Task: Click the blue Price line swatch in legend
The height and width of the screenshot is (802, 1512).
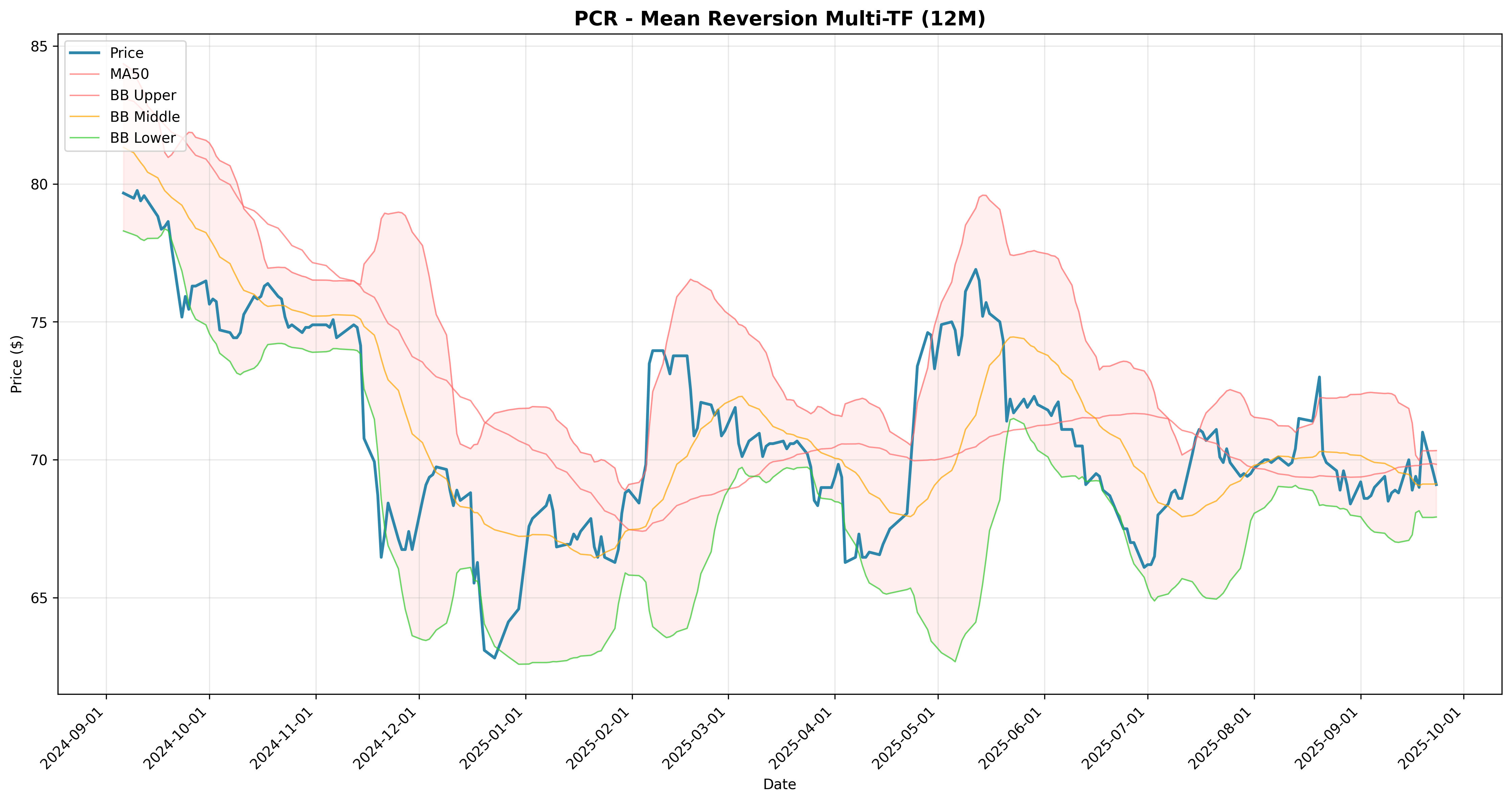Action: click(x=85, y=53)
